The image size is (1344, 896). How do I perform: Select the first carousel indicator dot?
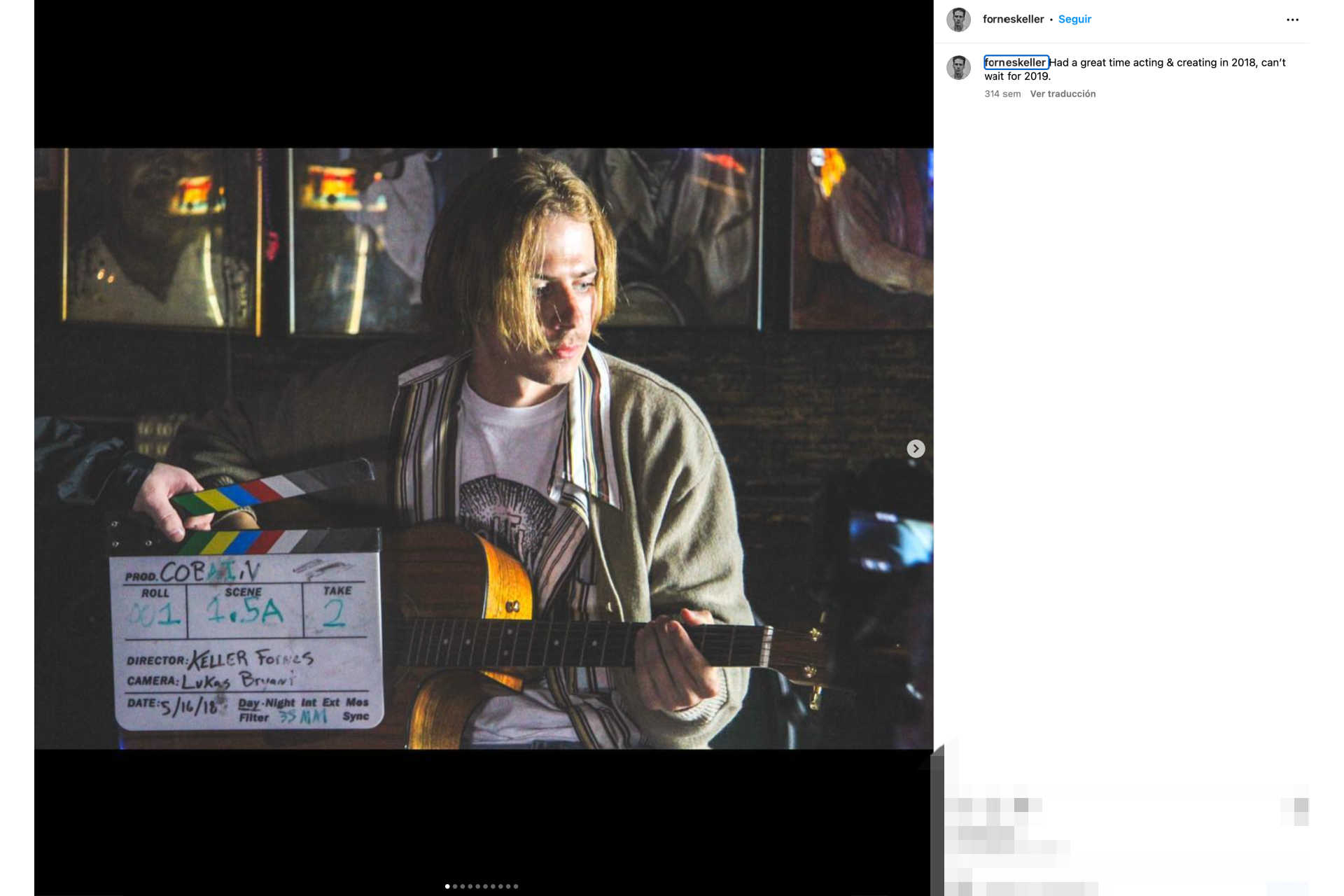pyautogui.click(x=447, y=886)
